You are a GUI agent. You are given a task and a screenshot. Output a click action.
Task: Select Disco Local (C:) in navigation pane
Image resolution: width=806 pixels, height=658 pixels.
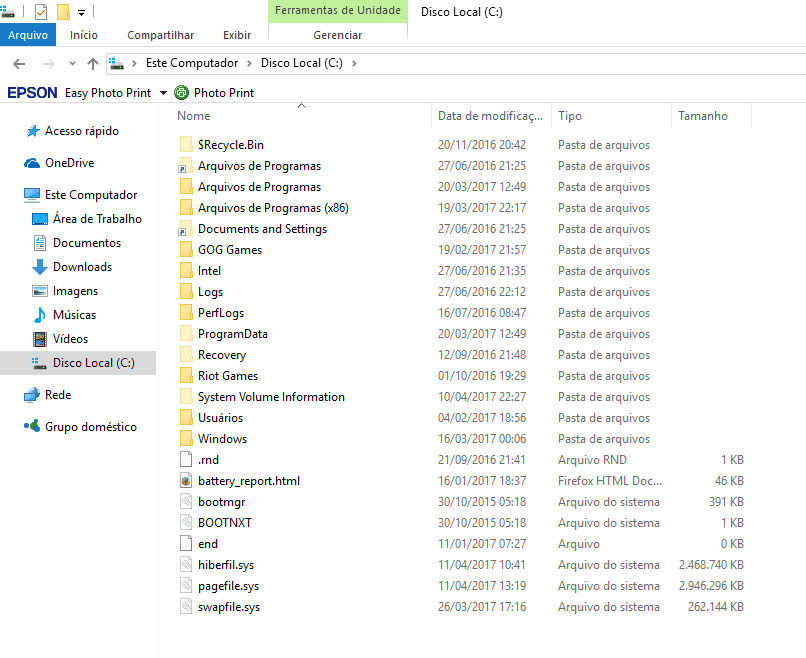tap(78, 363)
